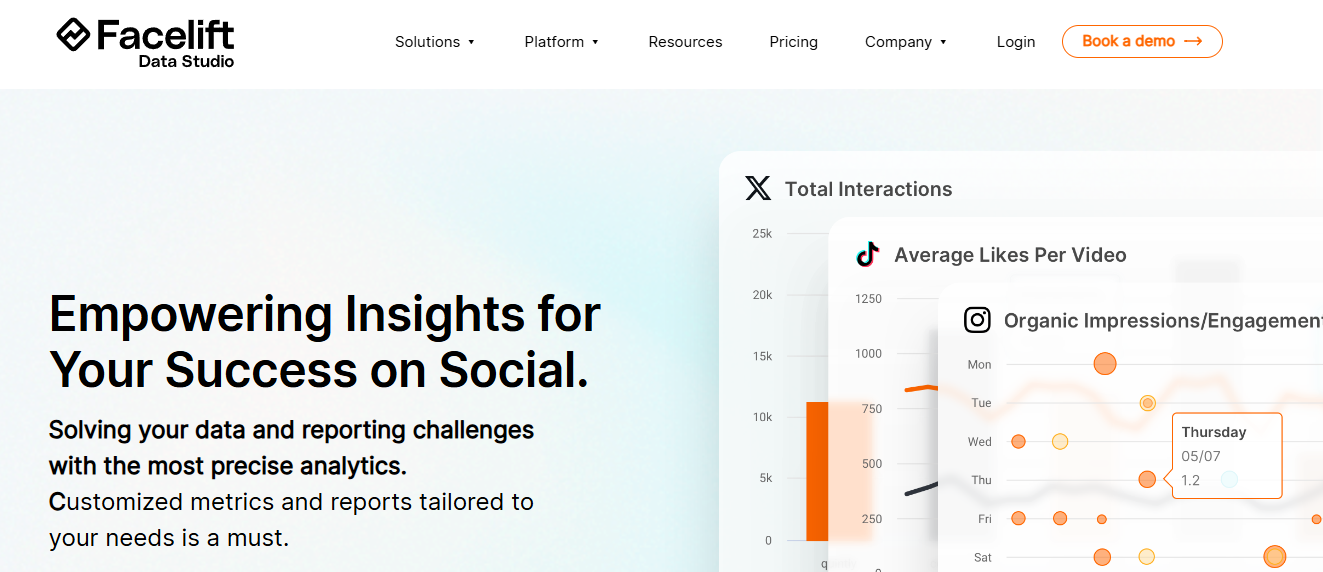Image resolution: width=1323 pixels, height=572 pixels.
Task: Click the orange bar in Total Interactions chart
Action: [x=819, y=471]
